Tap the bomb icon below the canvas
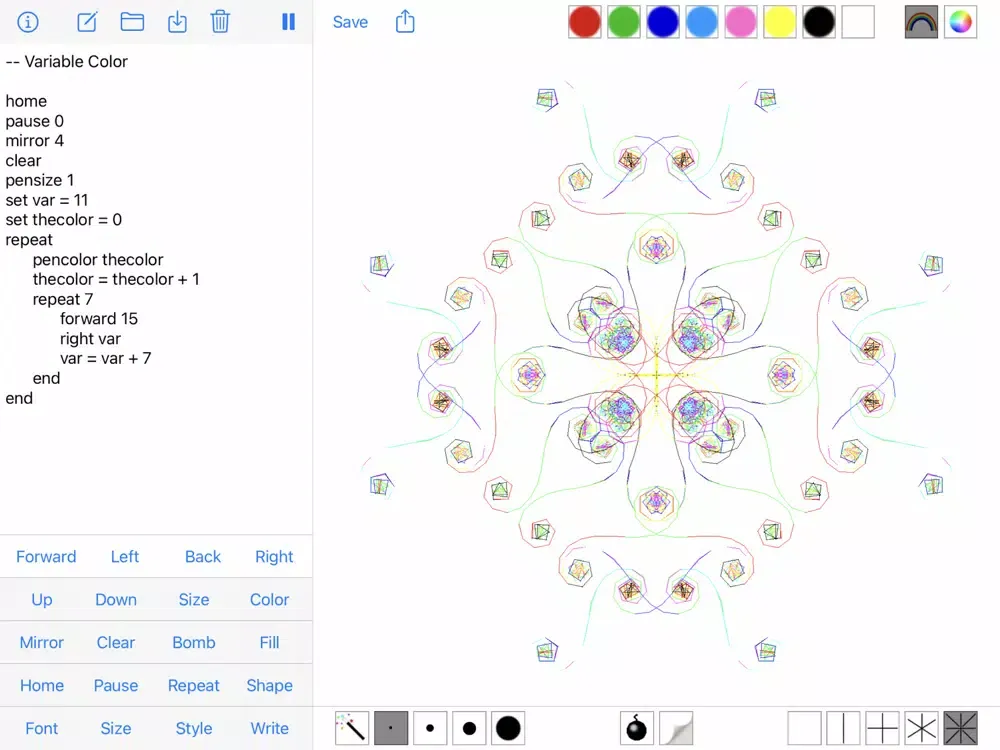1000x750 pixels. click(x=637, y=728)
